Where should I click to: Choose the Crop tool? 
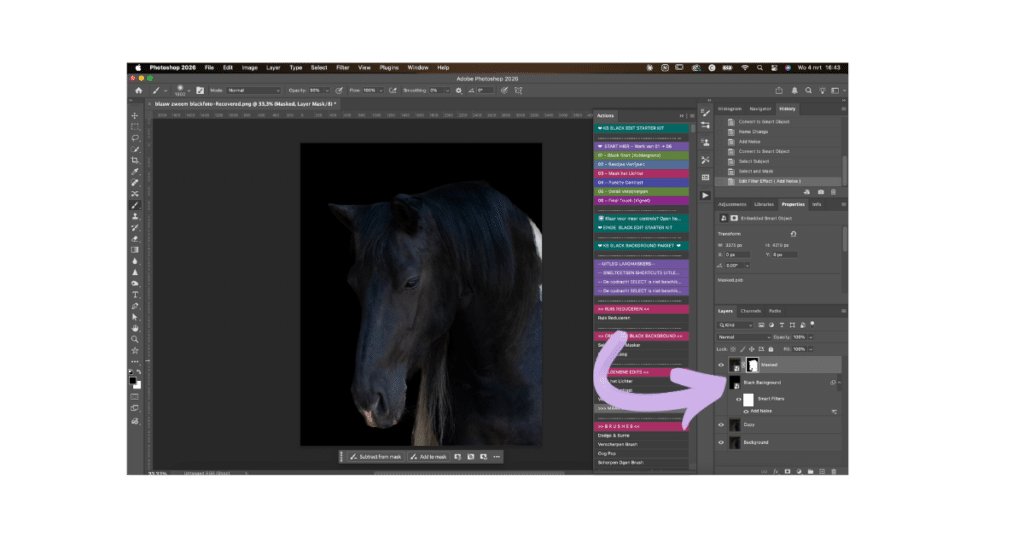point(135,160)
